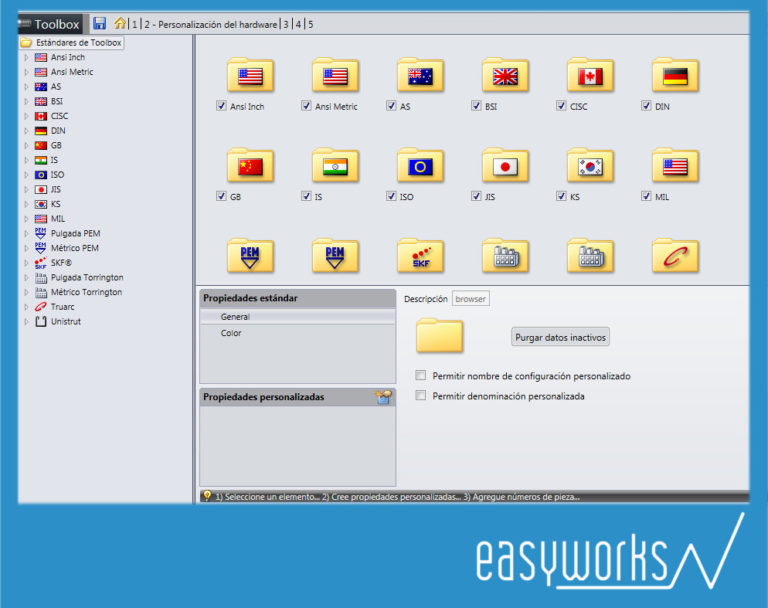Select step 2 Personalización del hardware
Image resolution: width=768 pixels, height=608 pixels.
point(211,24)
